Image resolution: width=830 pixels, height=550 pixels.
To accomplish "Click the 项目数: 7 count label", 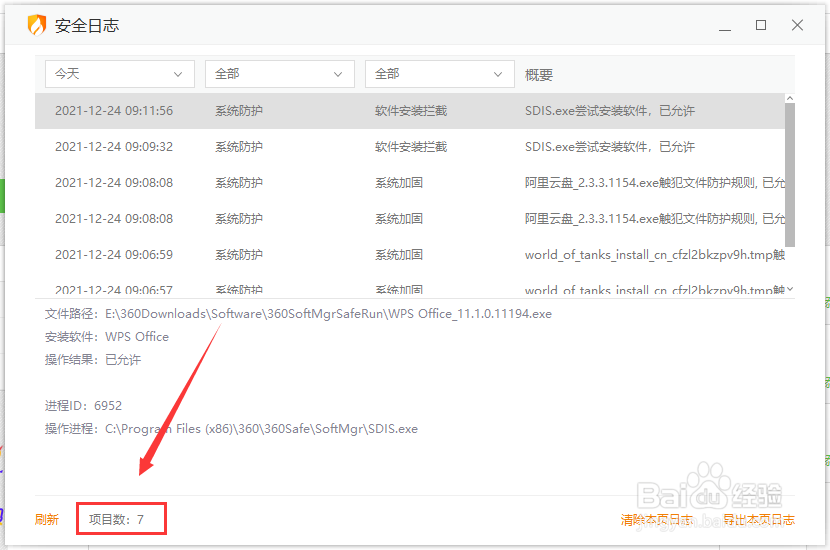I will click(116, 519).
